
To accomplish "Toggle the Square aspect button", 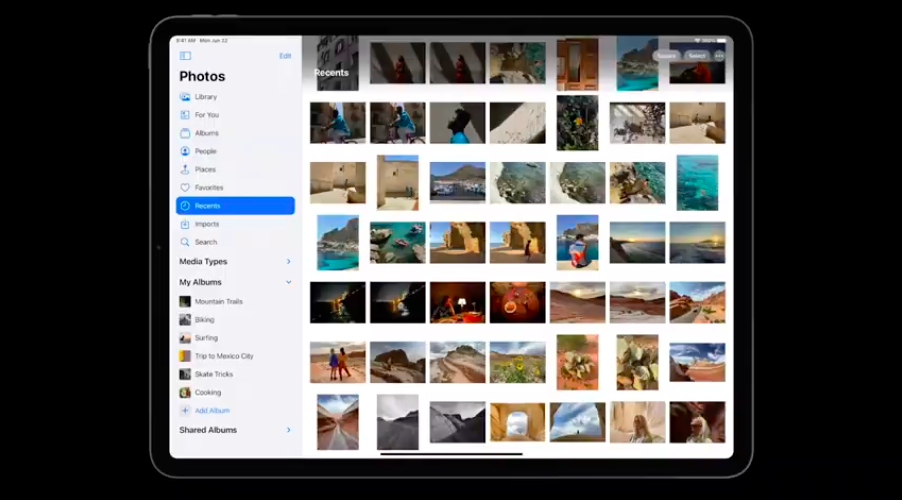I will (666, 56).
